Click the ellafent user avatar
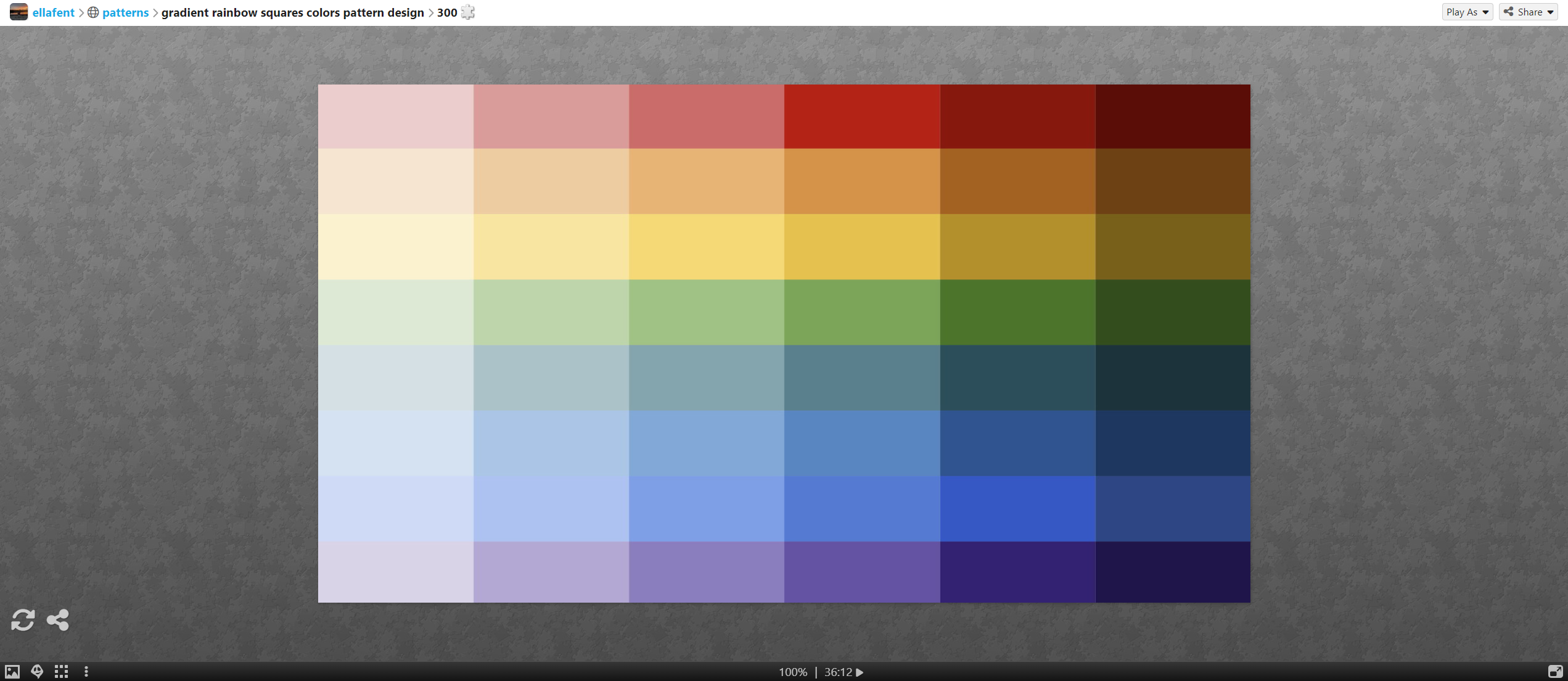 click(x=18, y=12)
